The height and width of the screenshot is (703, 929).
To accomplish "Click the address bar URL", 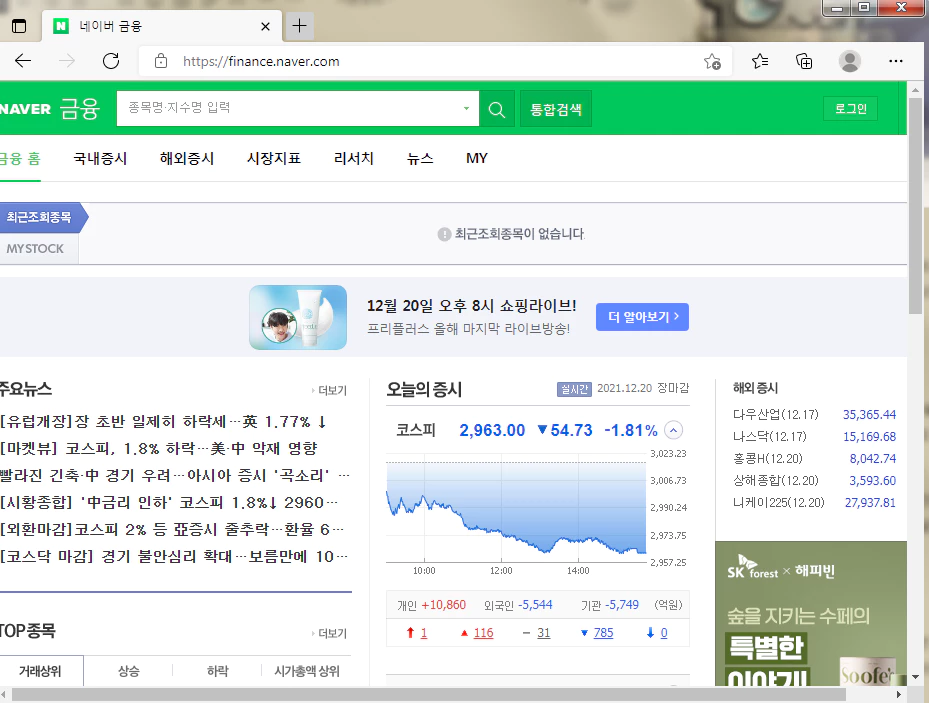I will pos(261,62).
